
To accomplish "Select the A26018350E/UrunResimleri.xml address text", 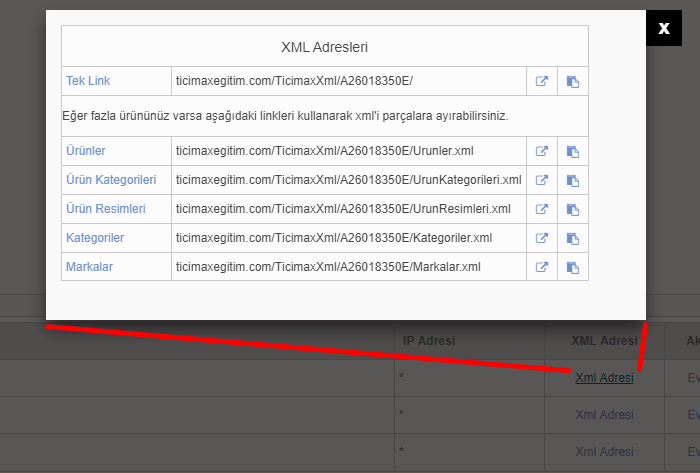I will (x=343, y=209).
